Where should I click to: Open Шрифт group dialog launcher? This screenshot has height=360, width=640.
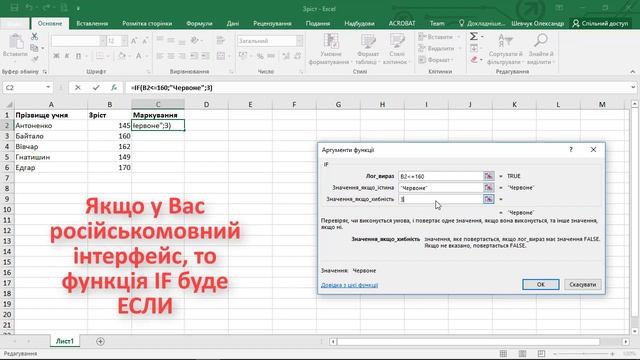point(148,72)
